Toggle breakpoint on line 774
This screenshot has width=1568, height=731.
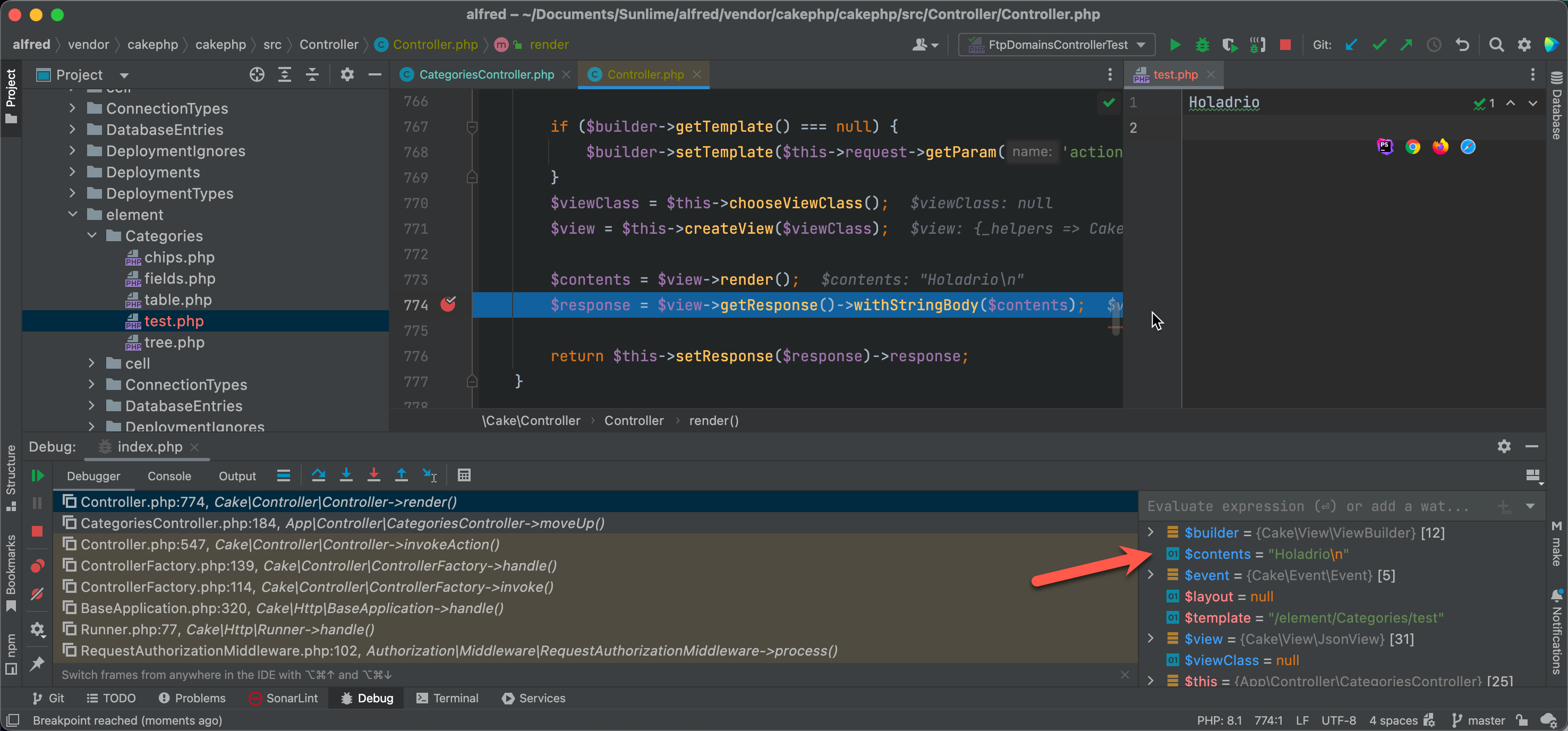click(x=448, y=304)
